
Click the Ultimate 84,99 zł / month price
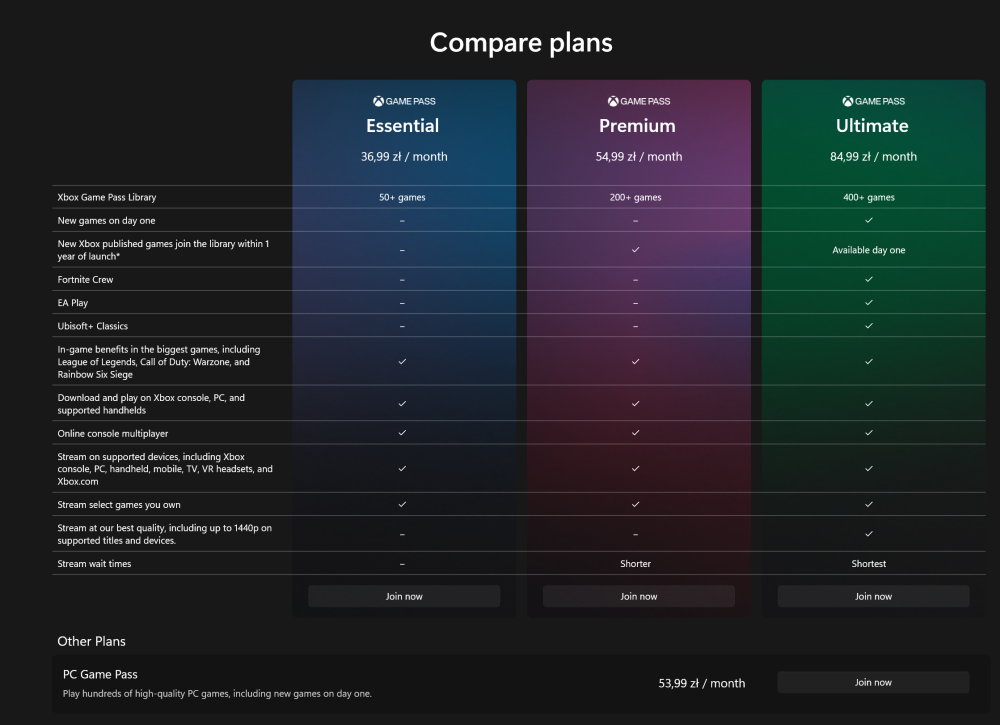873,156
